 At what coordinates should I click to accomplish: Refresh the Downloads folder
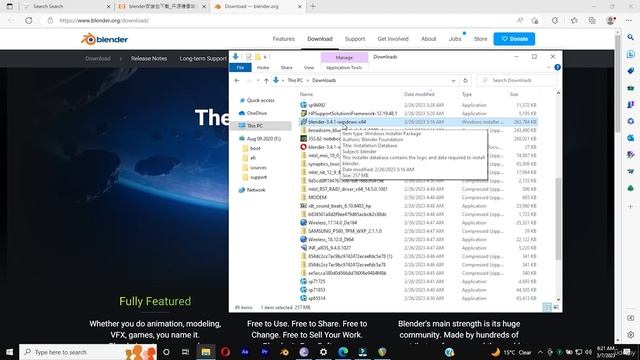[x=465, y=80]
